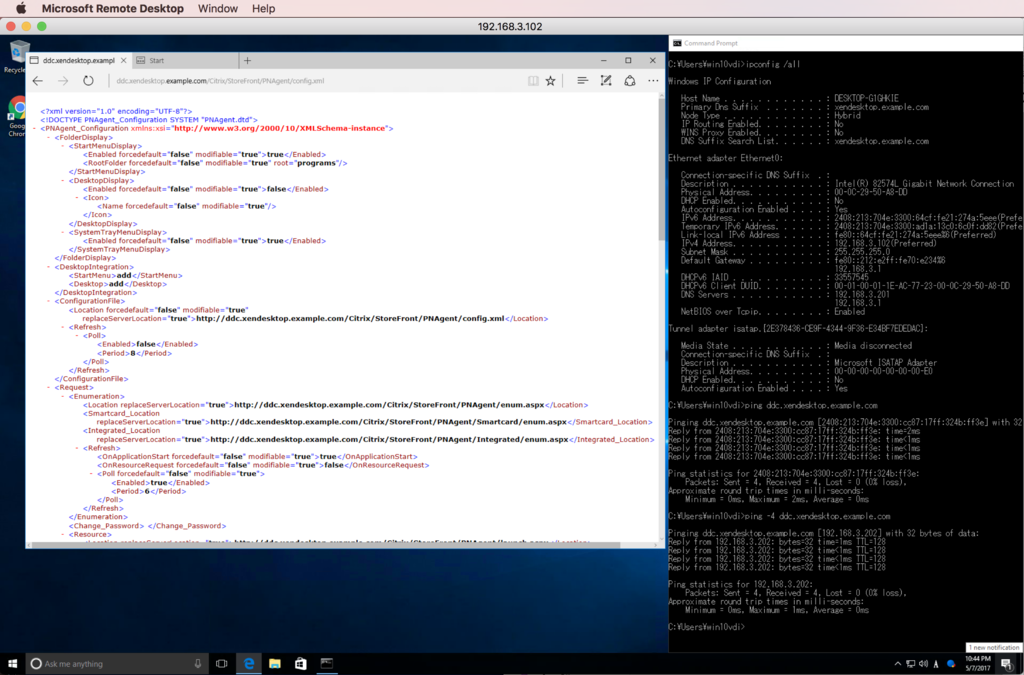Click the network icon in system tray

(x=910, y=664)
